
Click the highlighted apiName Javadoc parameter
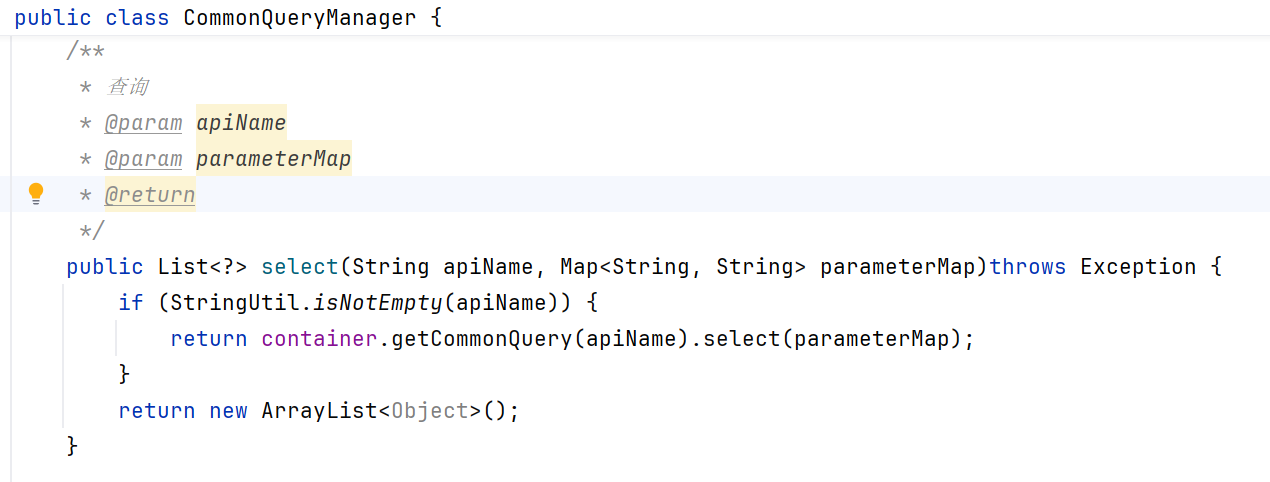point(241,123)
